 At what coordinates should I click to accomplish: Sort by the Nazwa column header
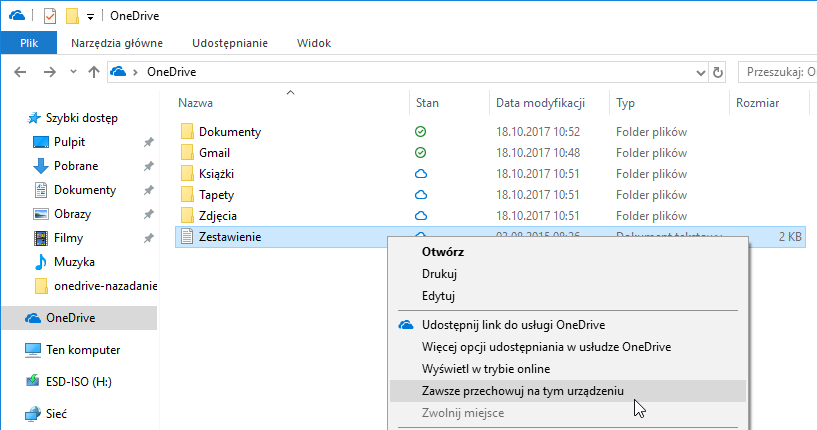point(195,103)
